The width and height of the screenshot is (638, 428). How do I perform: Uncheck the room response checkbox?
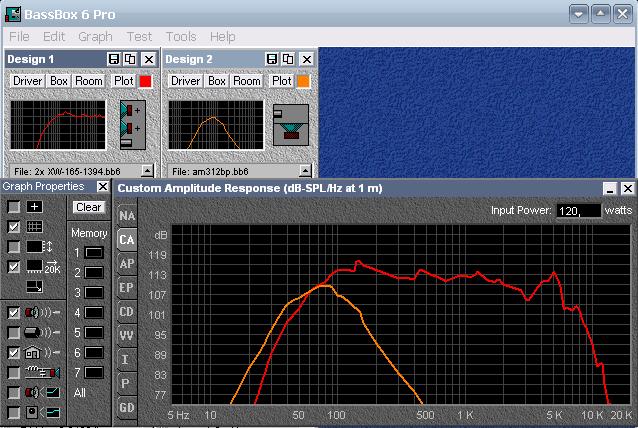[14, 352]
